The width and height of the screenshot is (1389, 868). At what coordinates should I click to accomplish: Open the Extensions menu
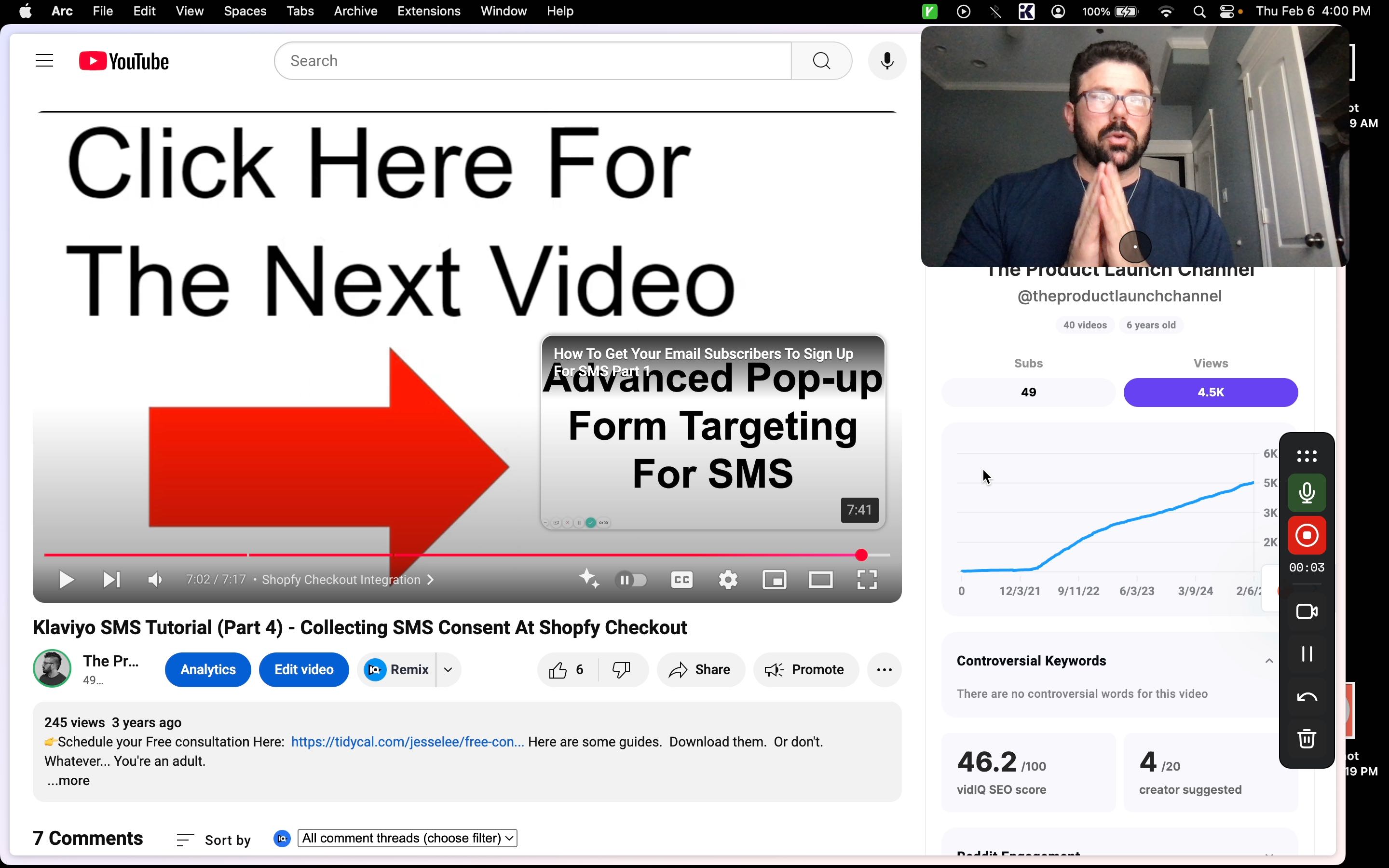429,12
